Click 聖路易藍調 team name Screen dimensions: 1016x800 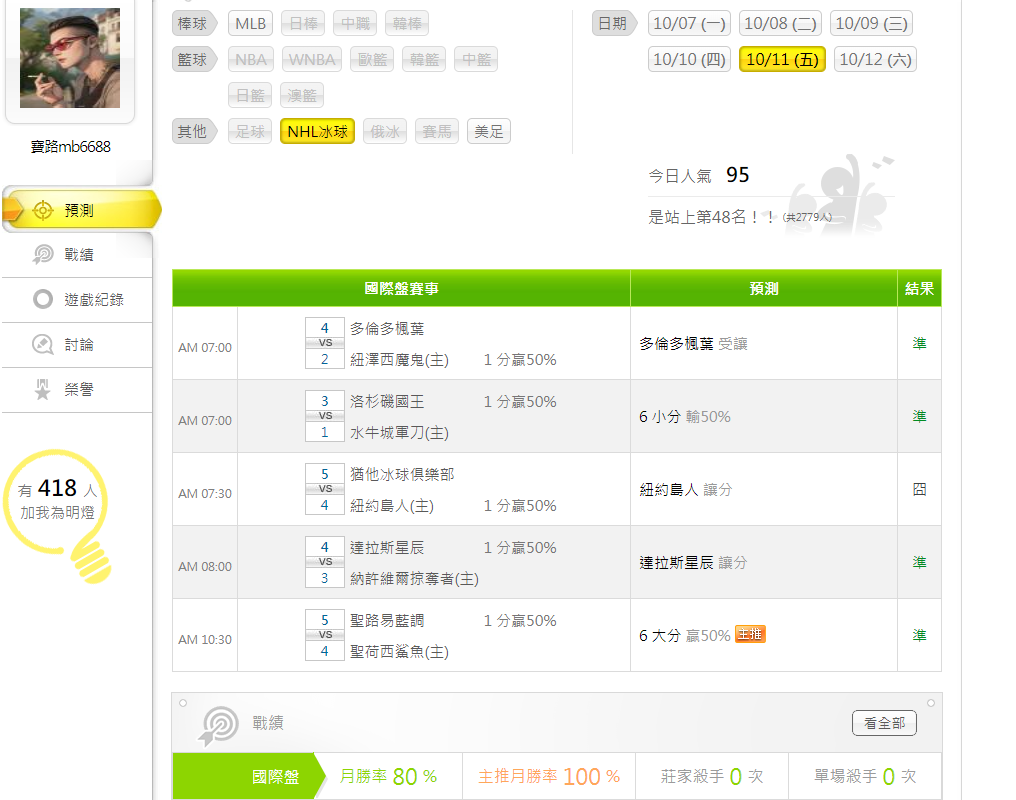coord(387,621)
